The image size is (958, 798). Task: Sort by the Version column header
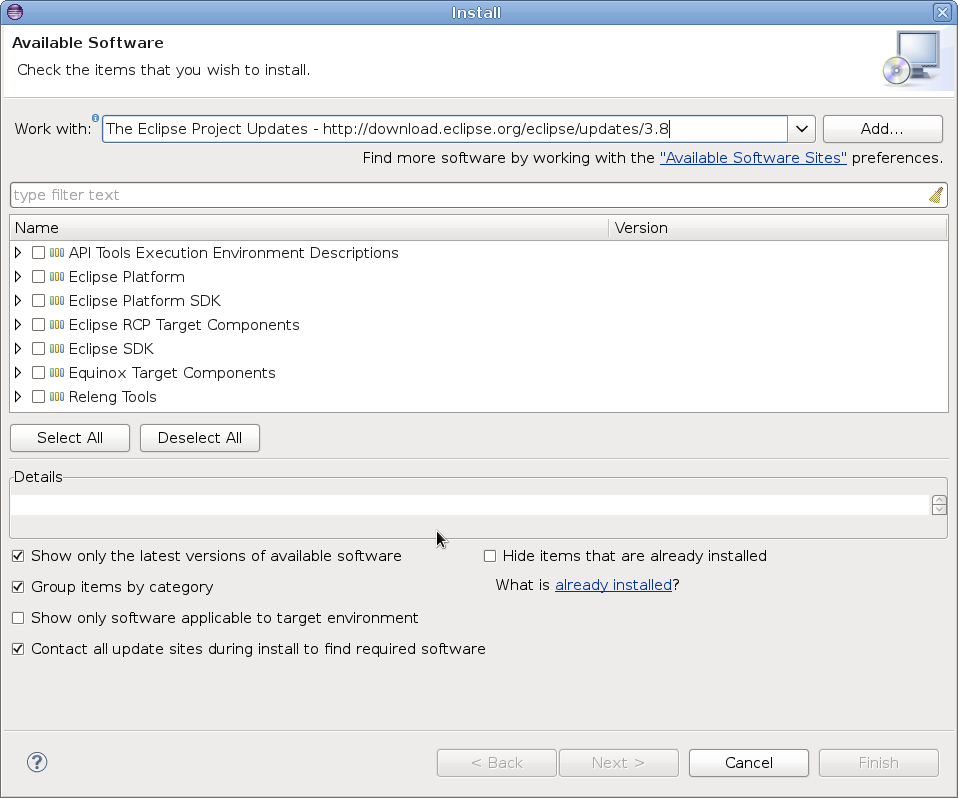778,228
